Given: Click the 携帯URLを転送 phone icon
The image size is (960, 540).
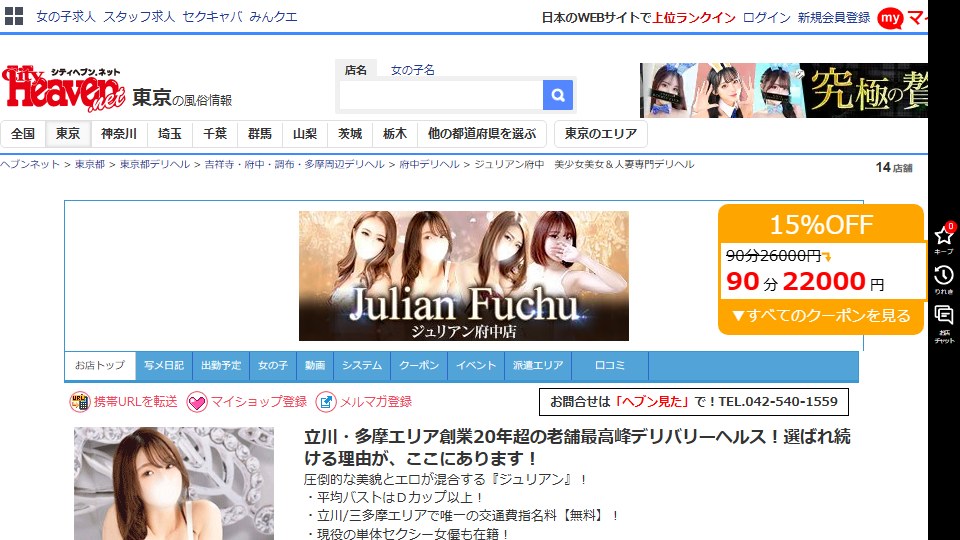Looking at the screenshot, I should (x=80, y=402).
